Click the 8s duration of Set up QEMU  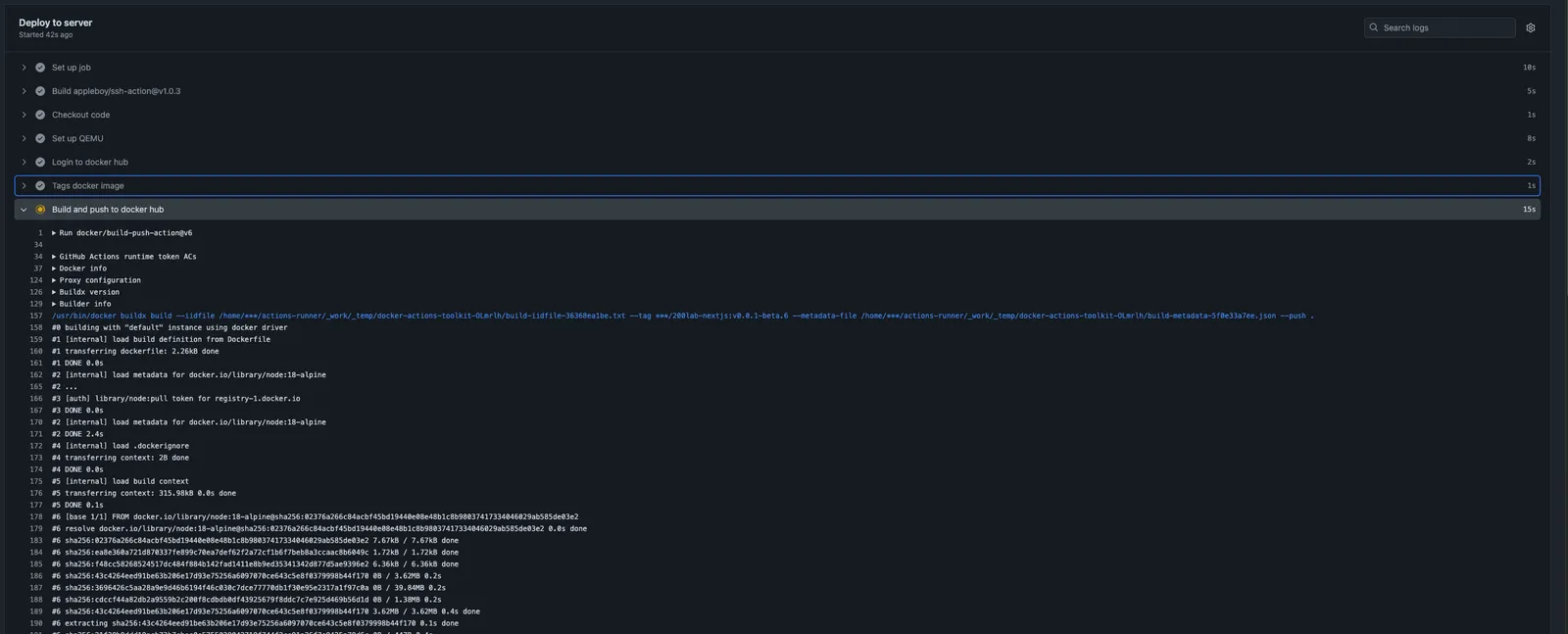pos(1531,138)
